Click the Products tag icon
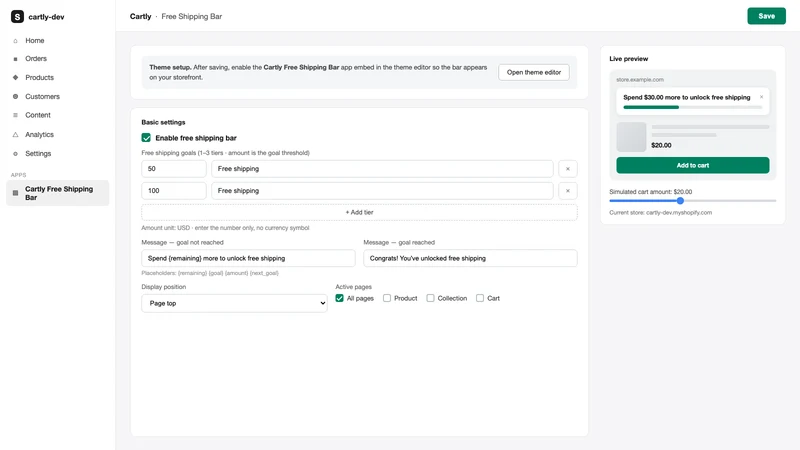 (x=15, y=78)
